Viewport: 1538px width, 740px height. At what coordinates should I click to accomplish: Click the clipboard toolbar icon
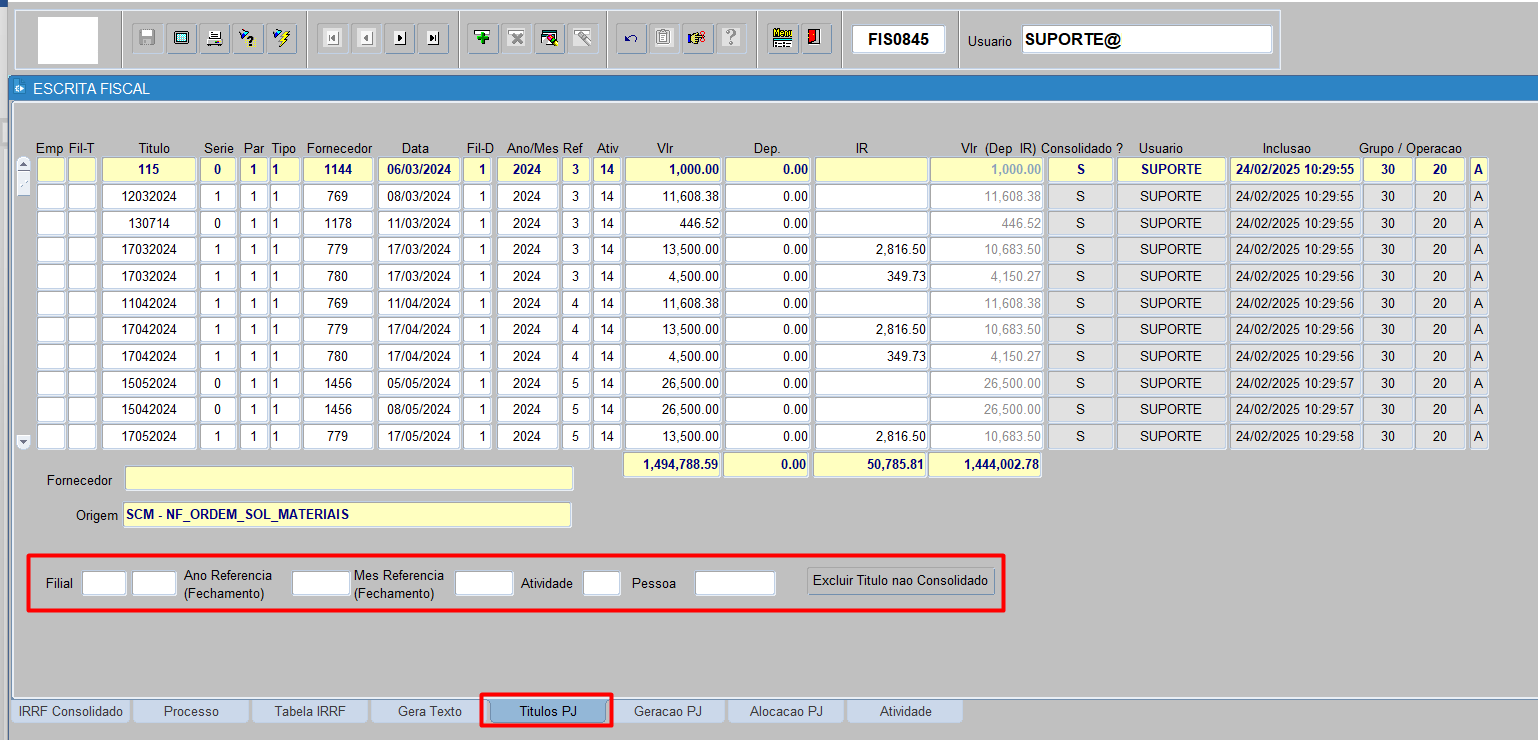click(664, 39)
